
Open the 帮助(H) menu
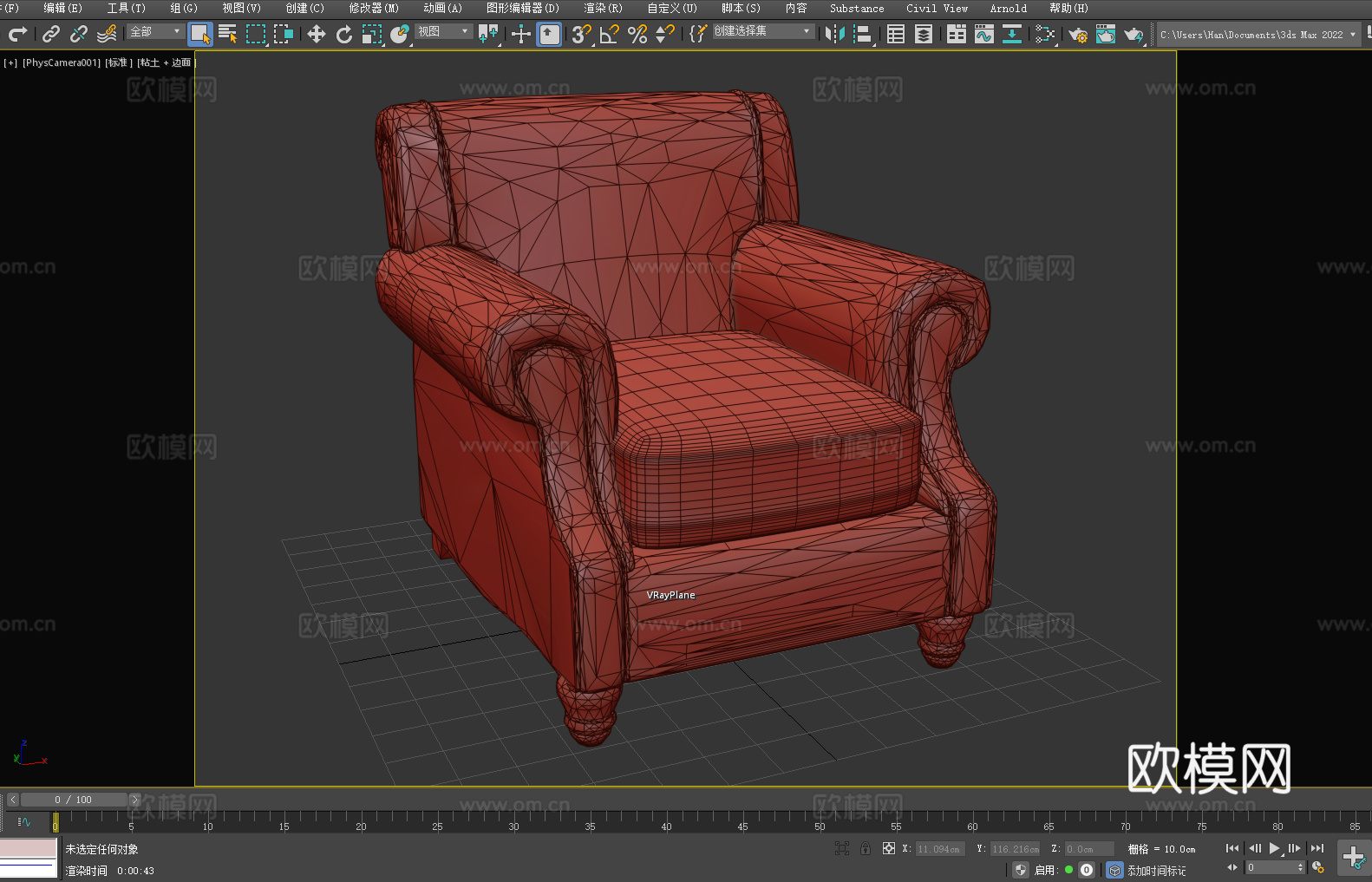click(1068, 8)
